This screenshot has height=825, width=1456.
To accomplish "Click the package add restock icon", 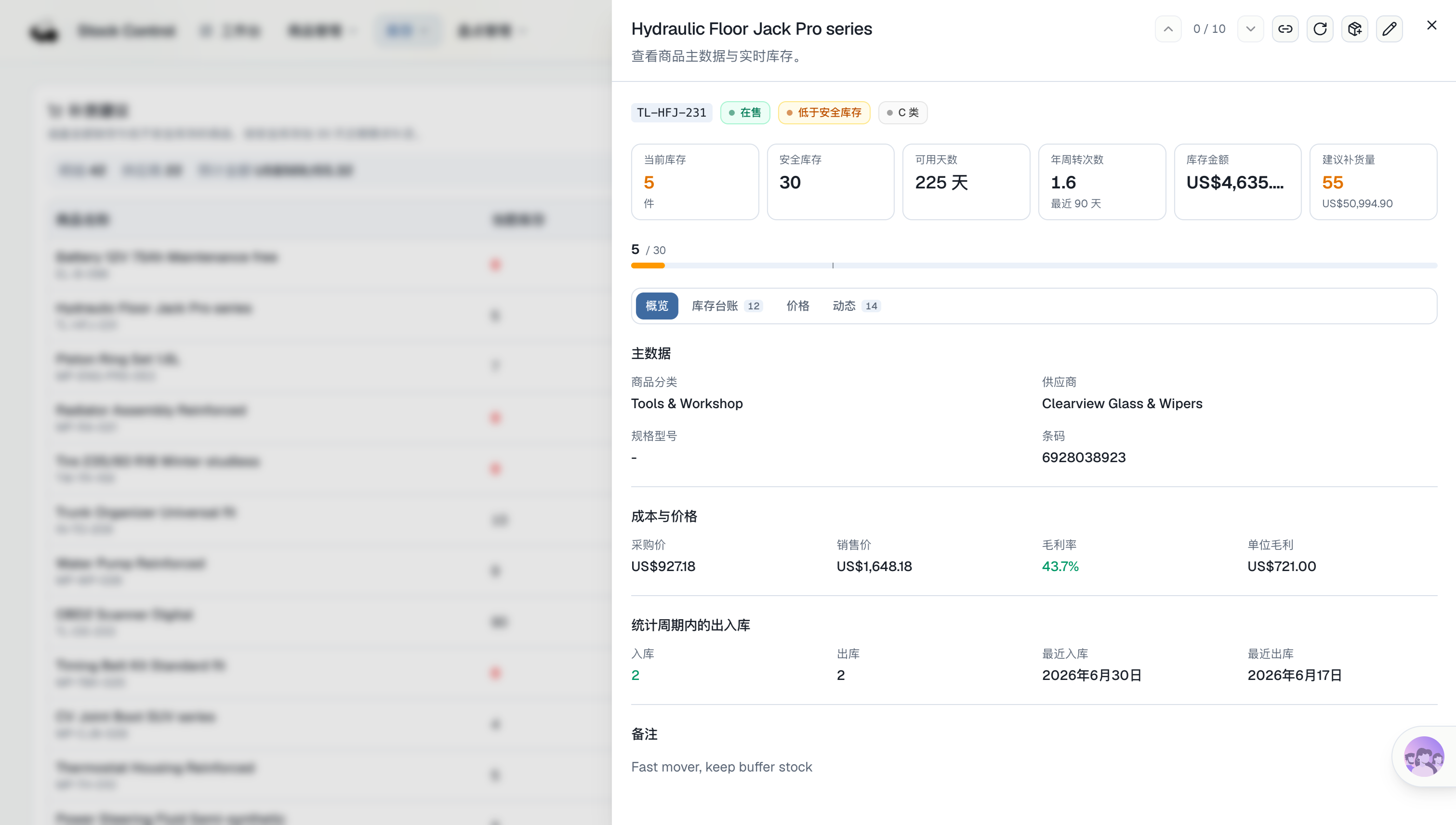I will (1355, 29).
